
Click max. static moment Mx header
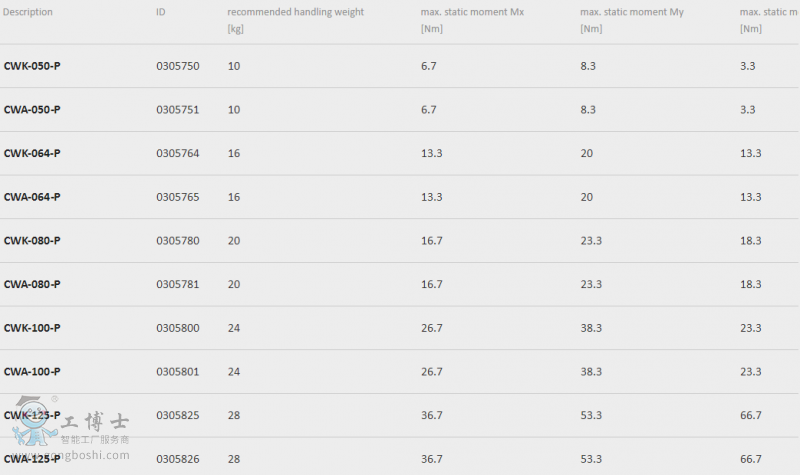click(472, 19)
